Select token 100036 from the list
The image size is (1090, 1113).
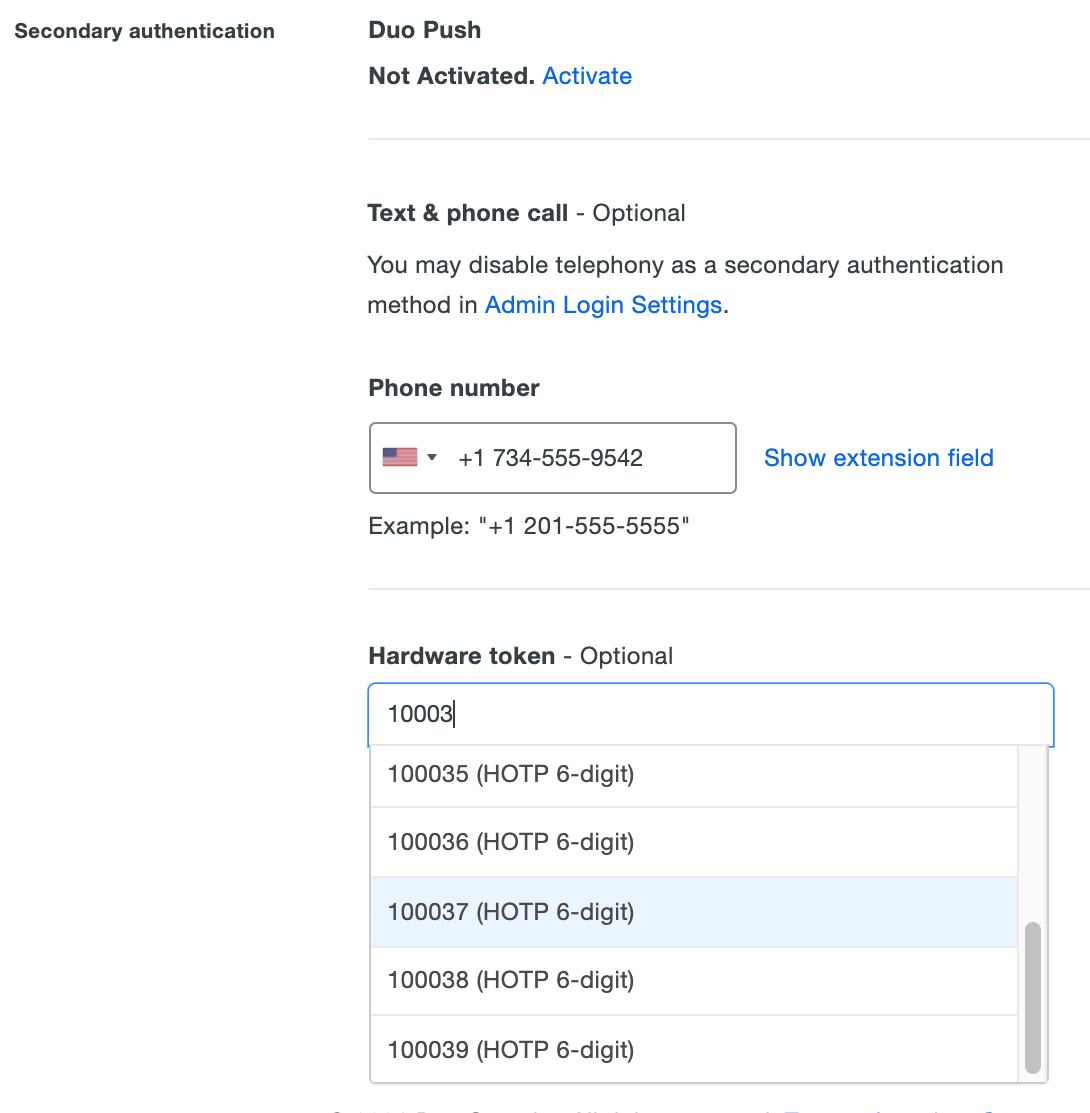[512, 842]
